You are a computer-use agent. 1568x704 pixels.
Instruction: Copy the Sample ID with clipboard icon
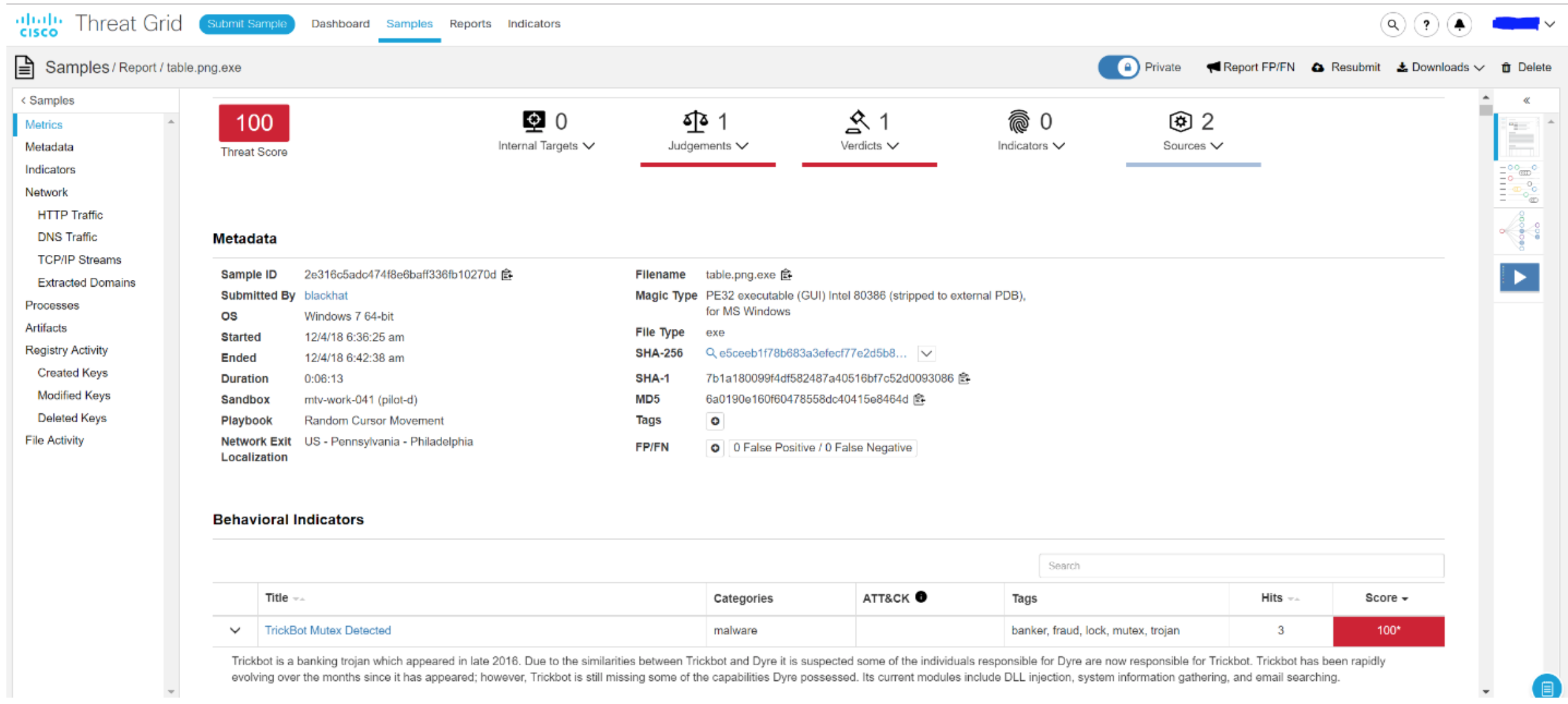[x=507, y=275]
